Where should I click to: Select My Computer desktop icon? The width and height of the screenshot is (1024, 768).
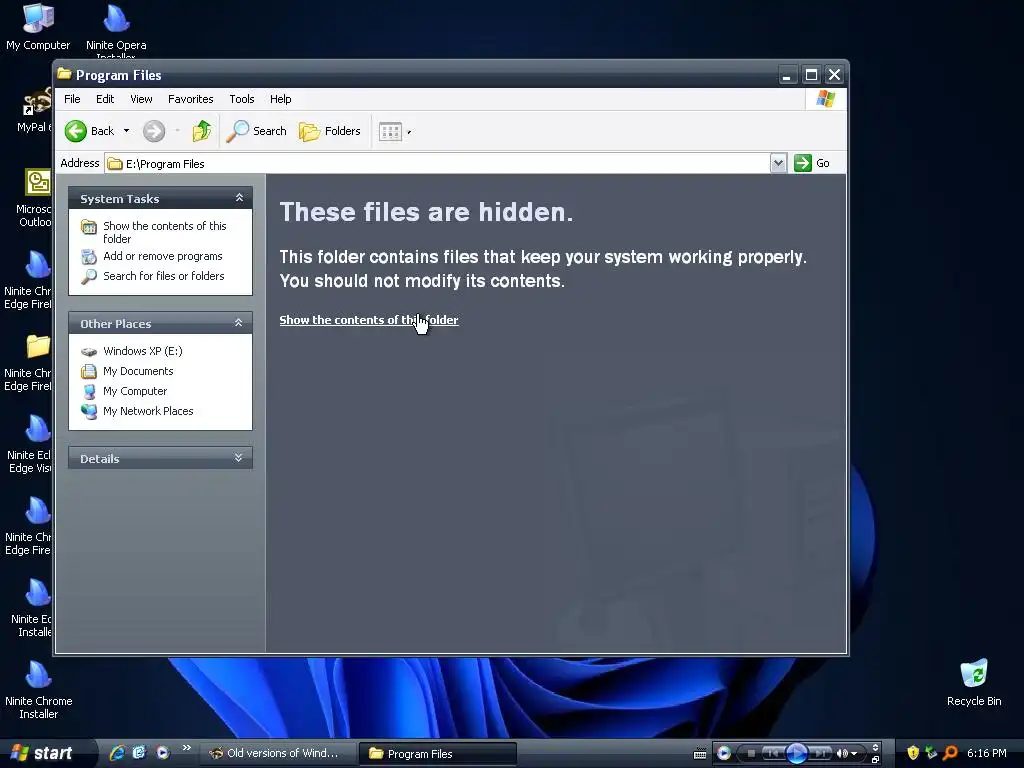pos(38,27)
